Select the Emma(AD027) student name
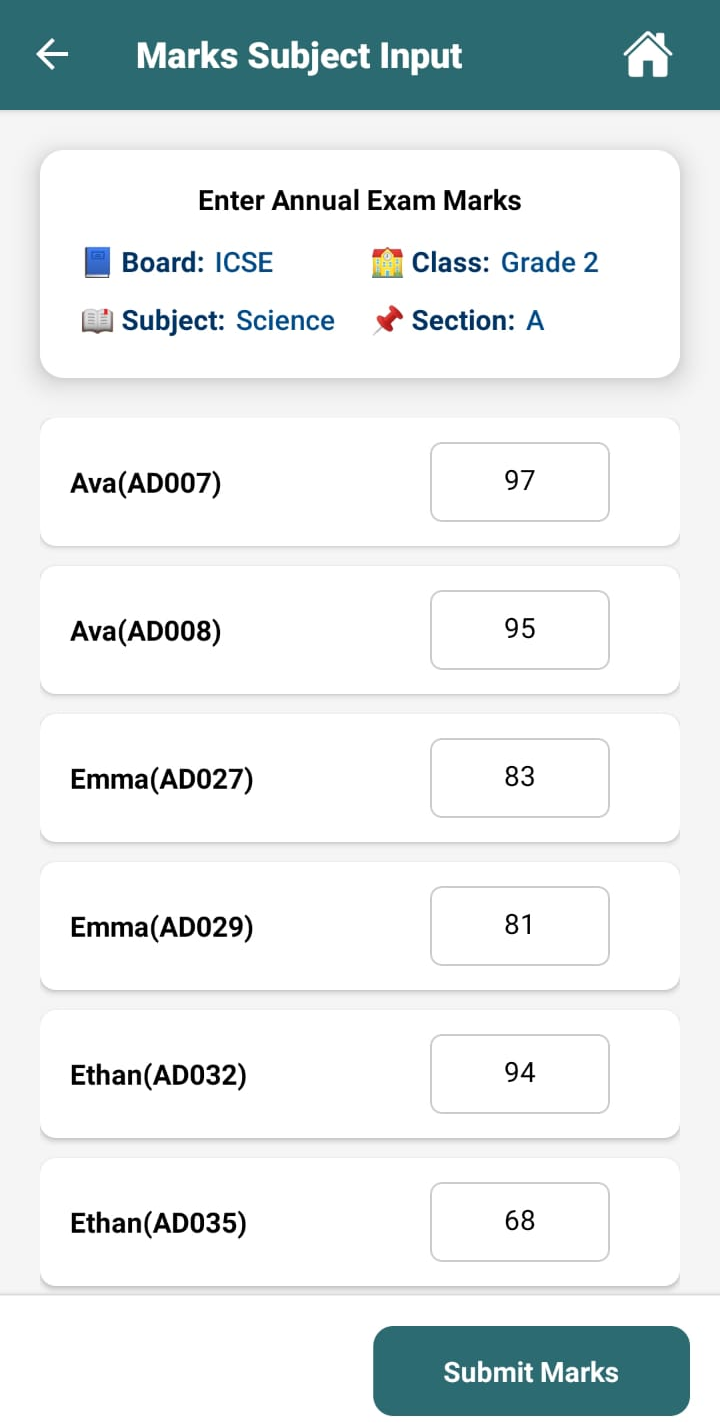720x1424 pixels. (162, 779)
